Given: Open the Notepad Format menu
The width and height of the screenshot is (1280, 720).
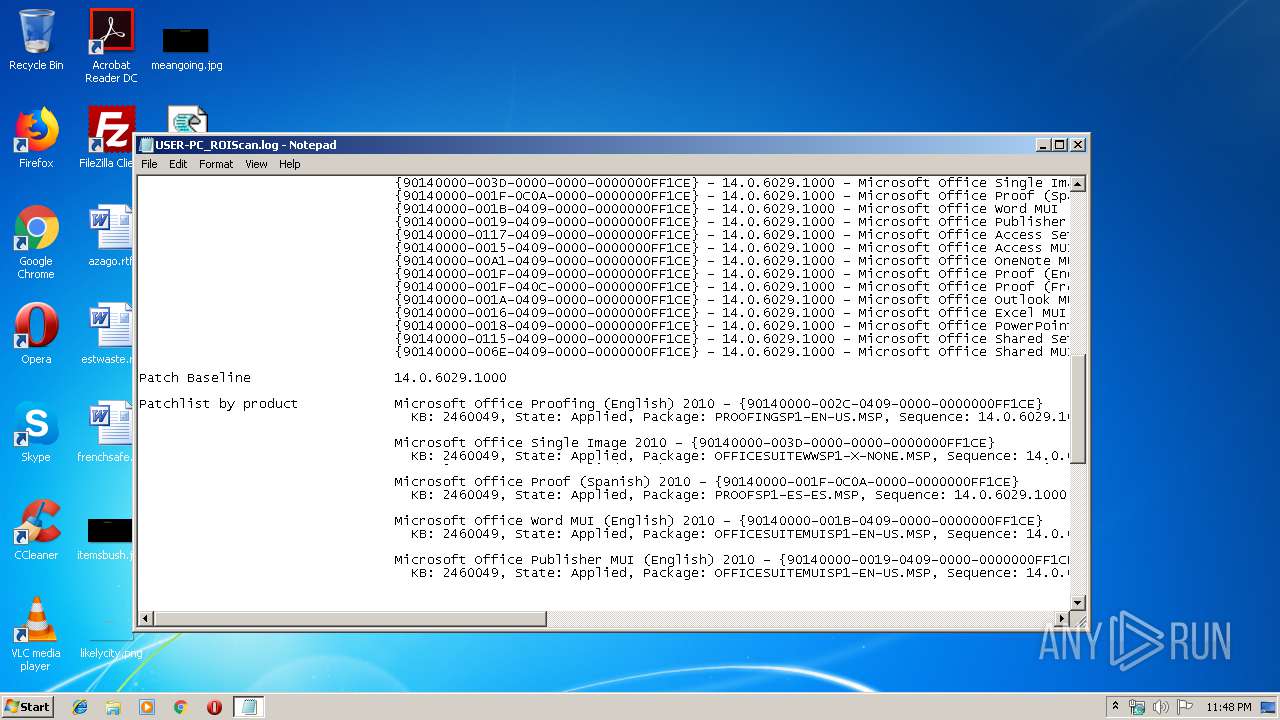Looking at the screenshot, I should (216, 164).
